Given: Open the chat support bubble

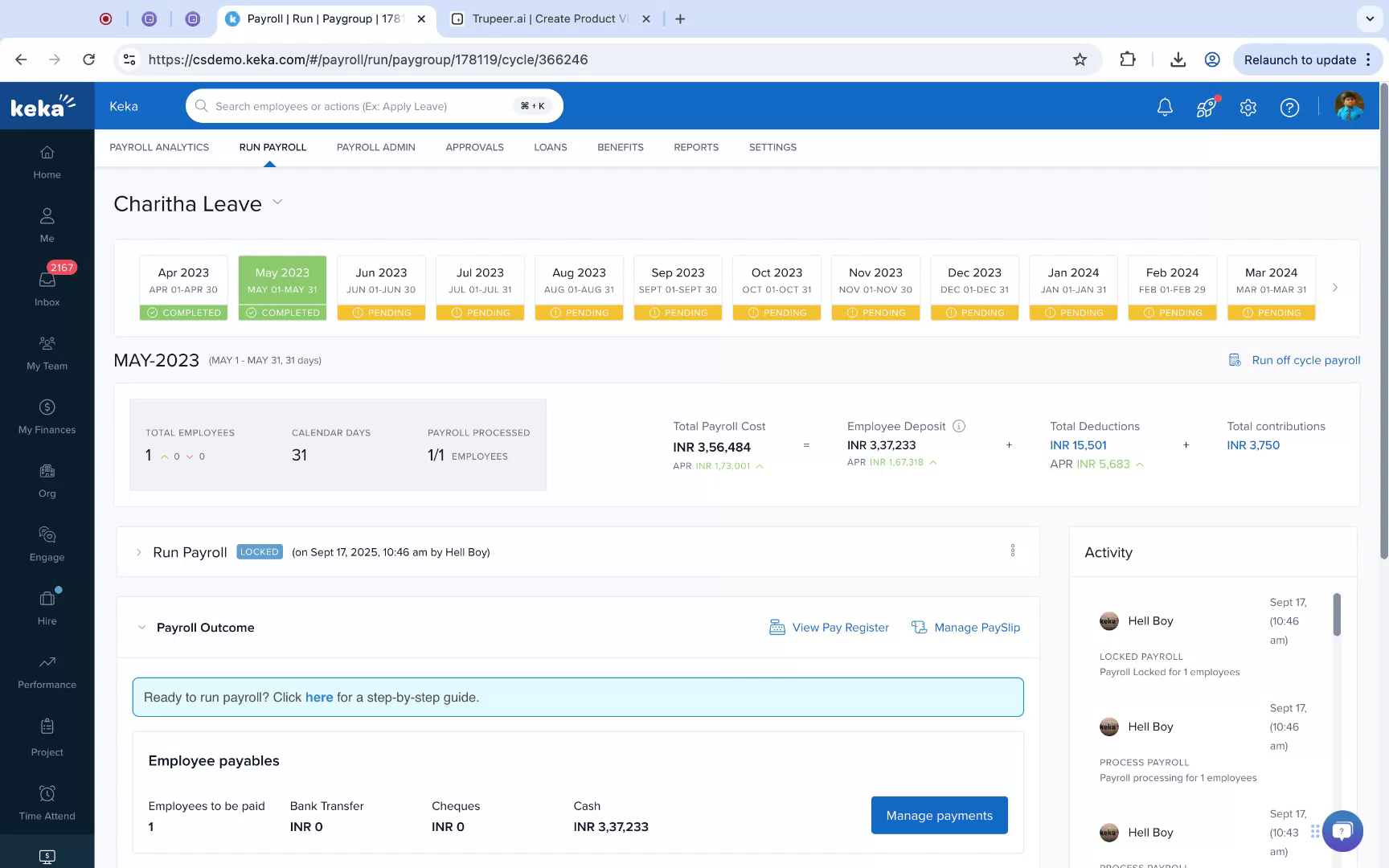Looking at the screenshot, I should coord(1342,830).
